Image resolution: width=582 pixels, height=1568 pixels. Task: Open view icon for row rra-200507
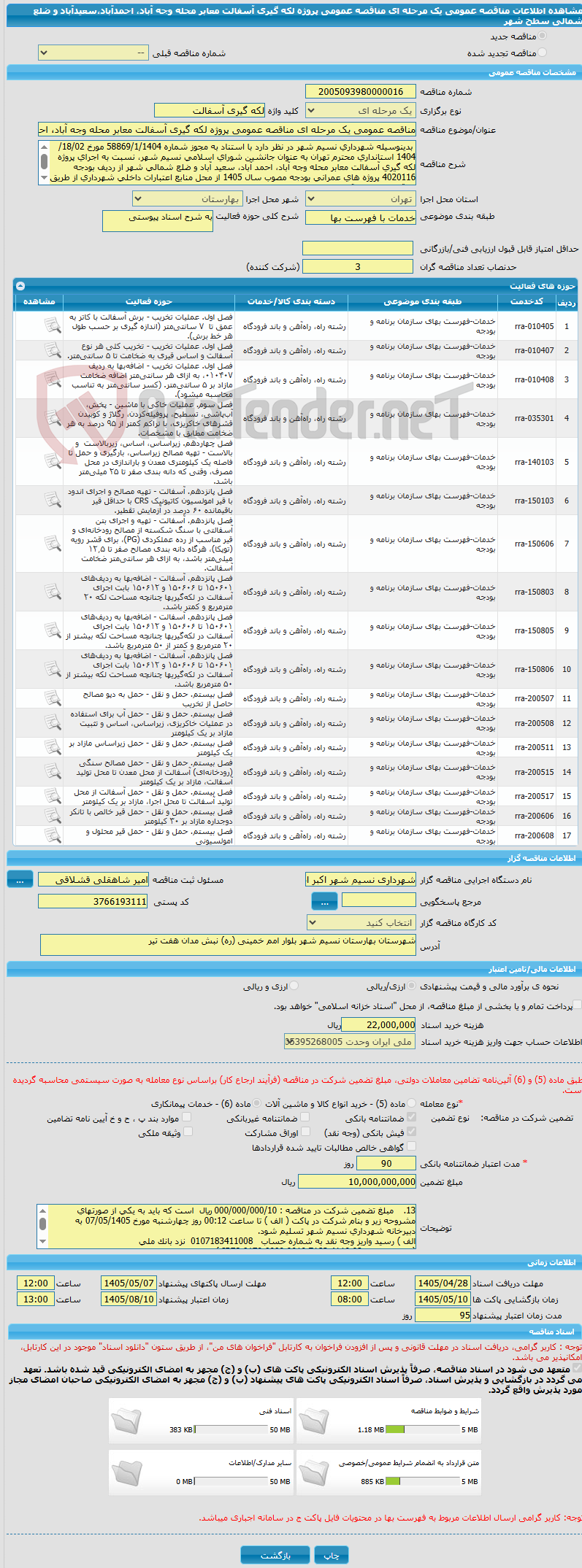click(x=52, y=698)
